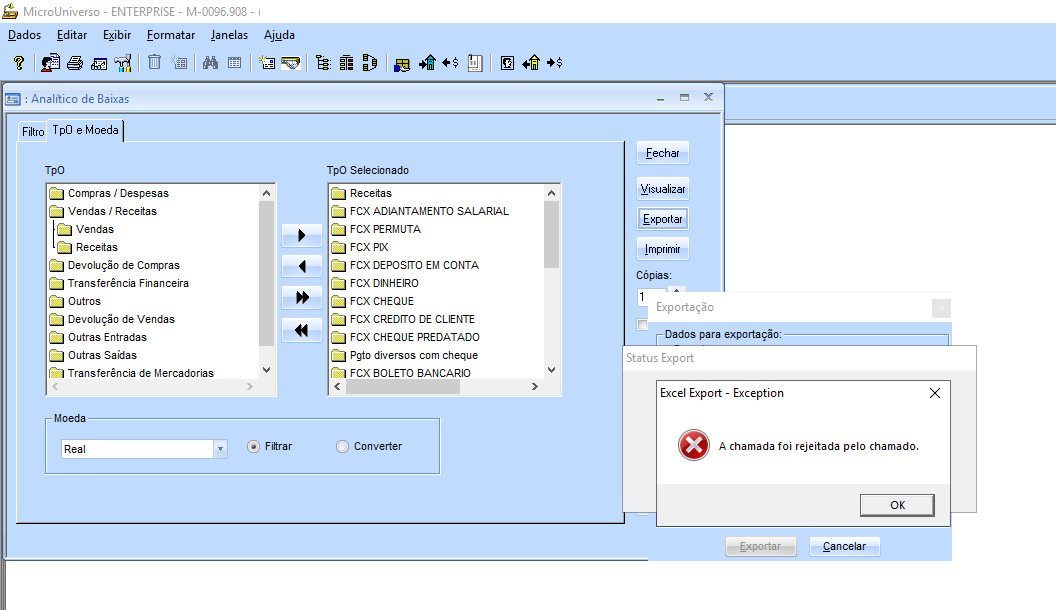Click the Visualizar button
The width and height of the screenshot is (1056, 610).
click(662, 189)
